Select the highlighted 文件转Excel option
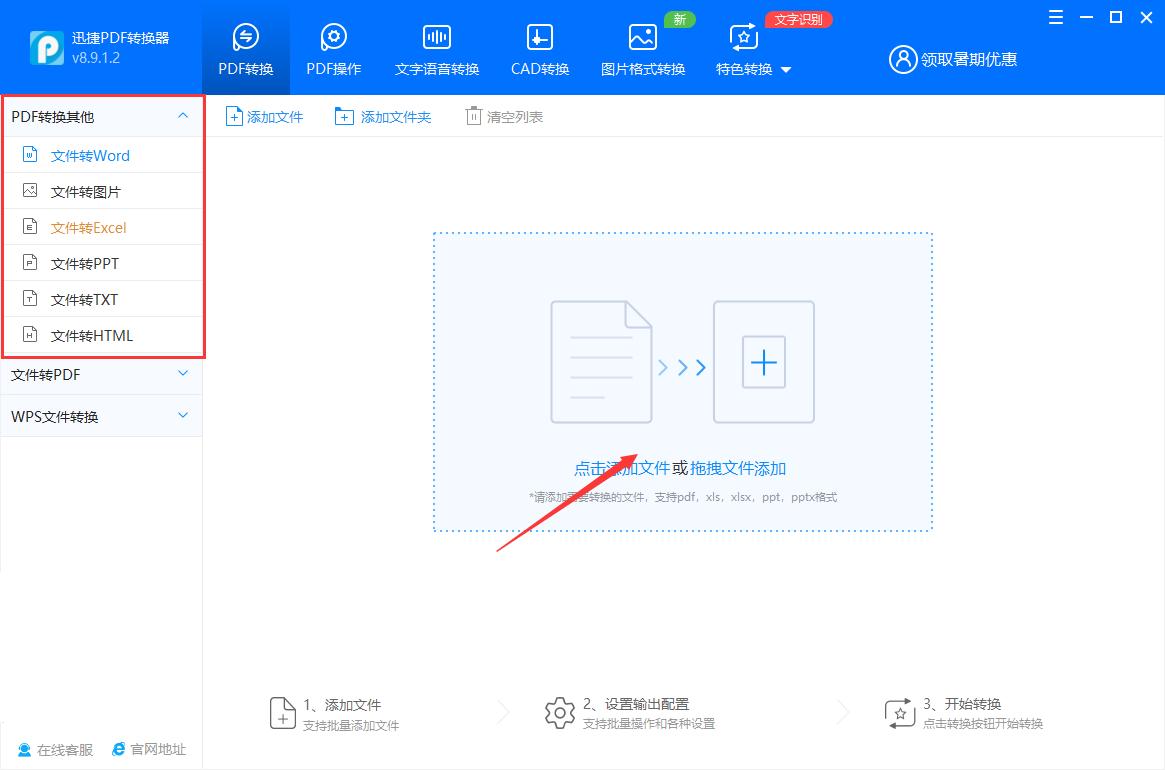This screenshot has height=770, width=1165. coord(88,227)
